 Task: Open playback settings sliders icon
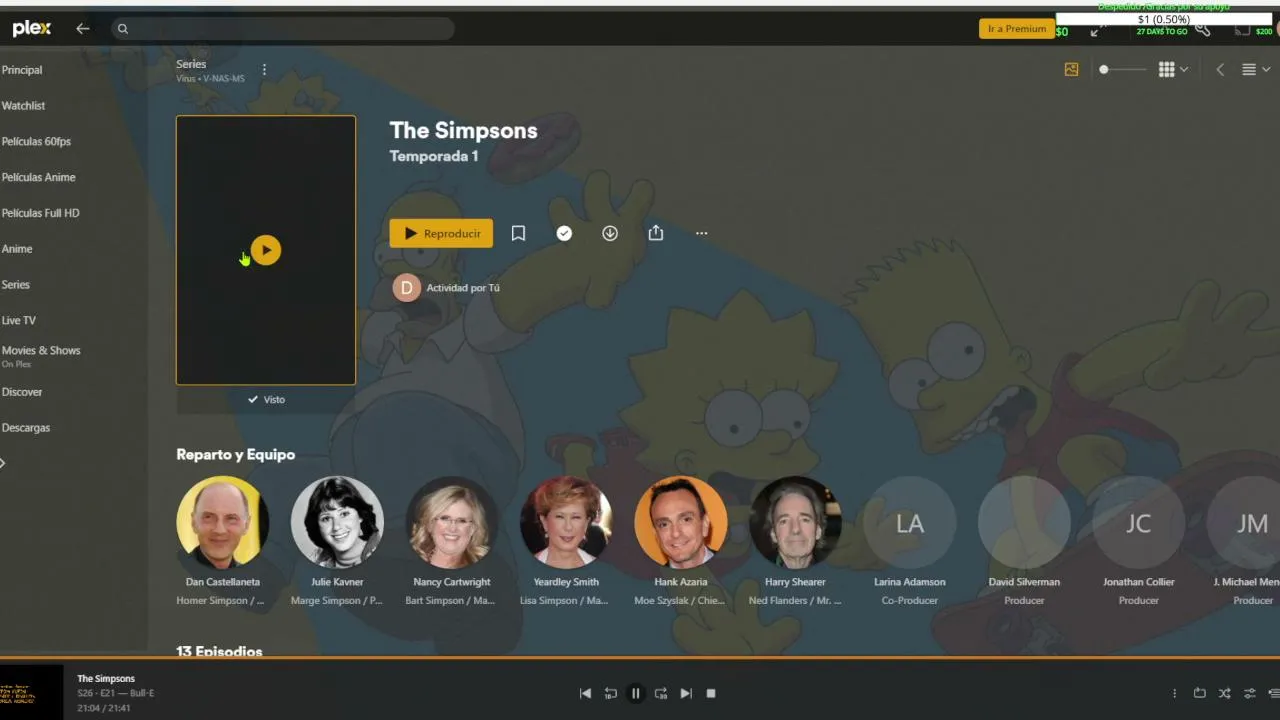1249,693
